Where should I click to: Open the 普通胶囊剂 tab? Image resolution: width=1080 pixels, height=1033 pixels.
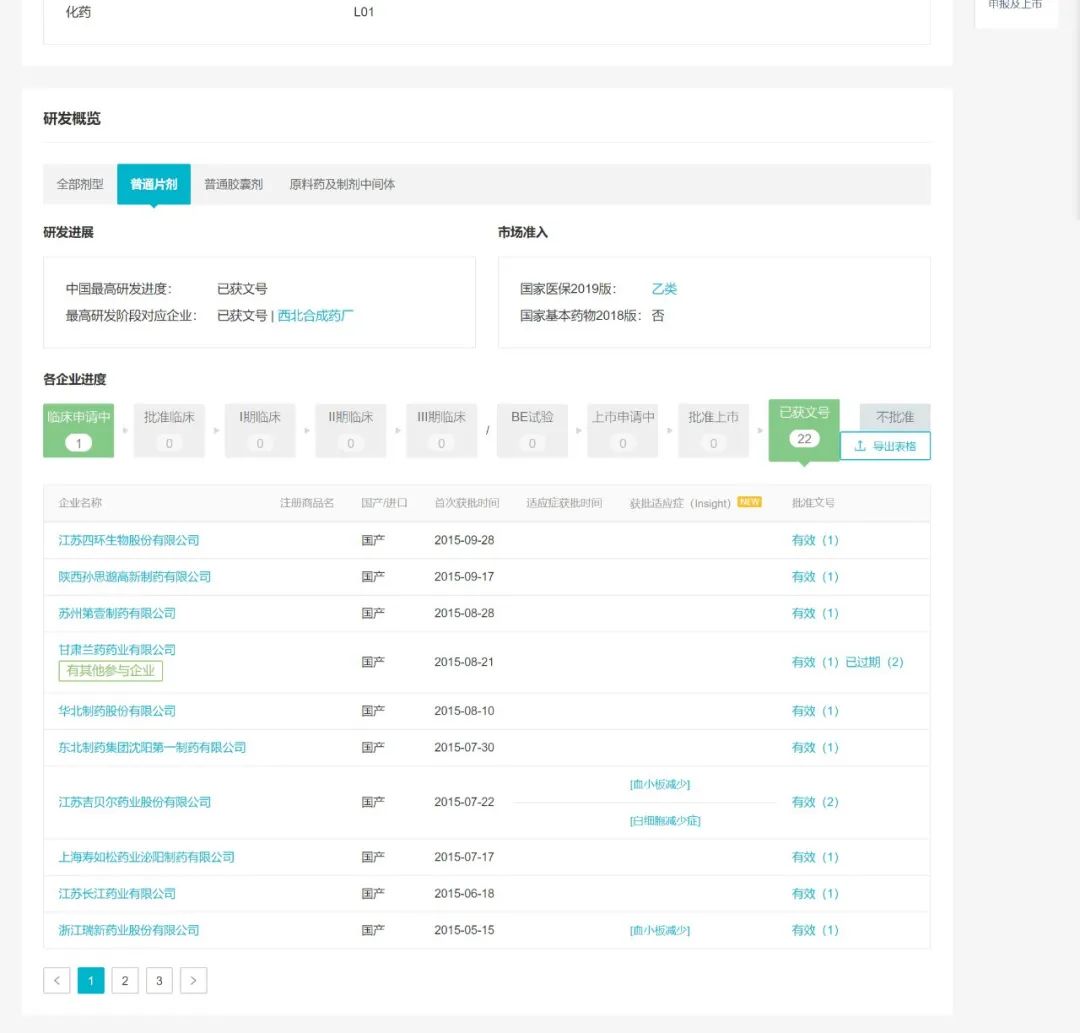tap(233, 184)
